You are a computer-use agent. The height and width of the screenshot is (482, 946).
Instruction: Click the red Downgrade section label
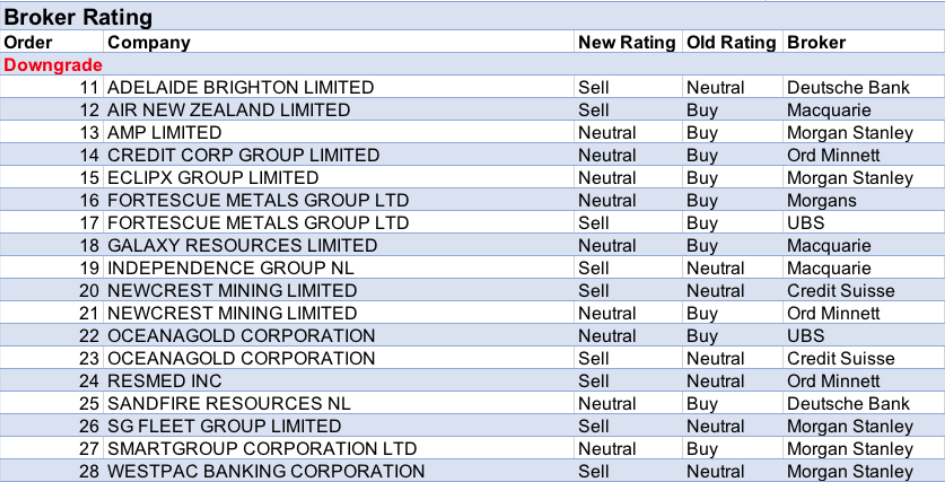pos(53,65)
